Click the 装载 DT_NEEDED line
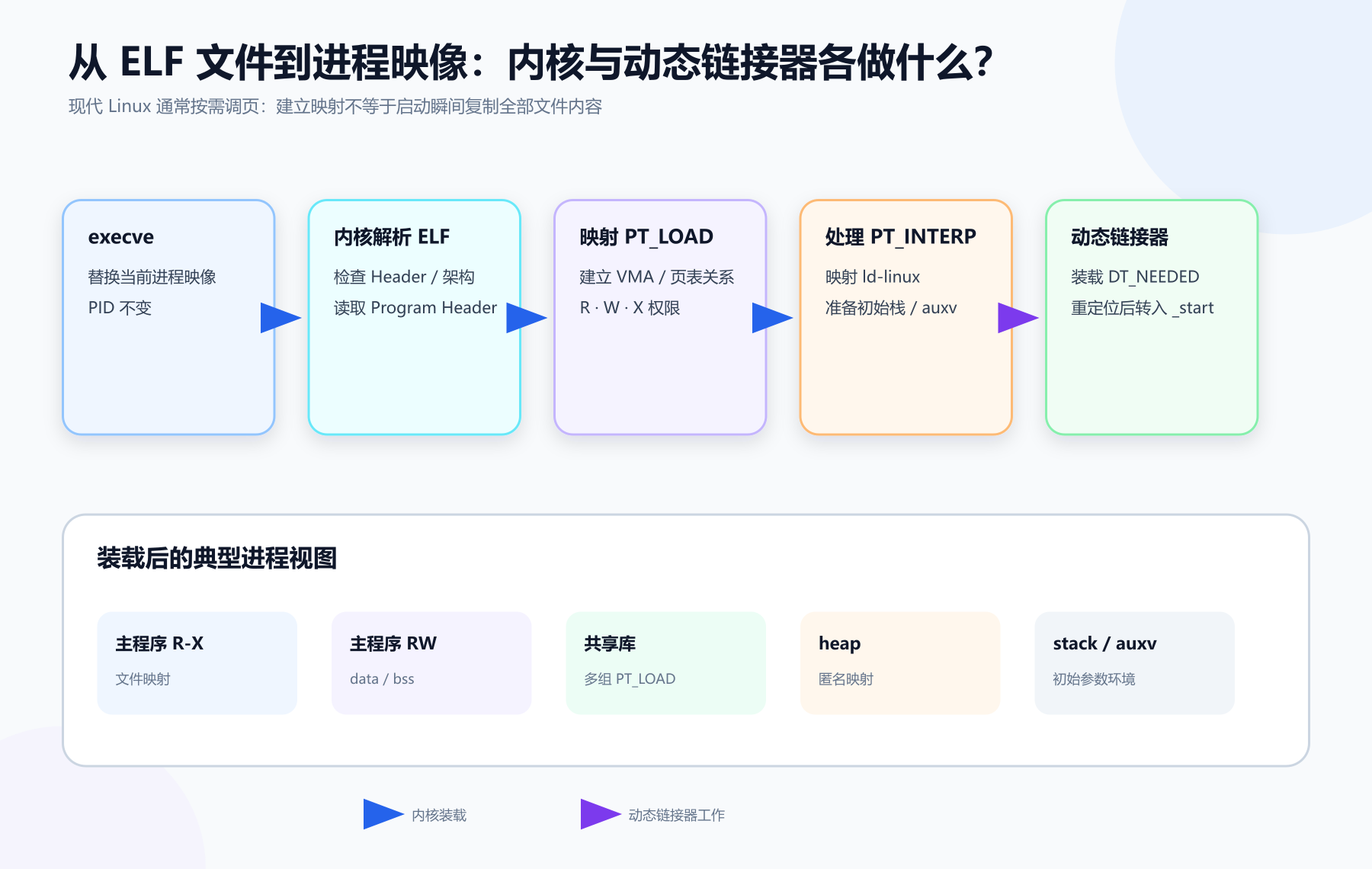 click(1135, 277)
